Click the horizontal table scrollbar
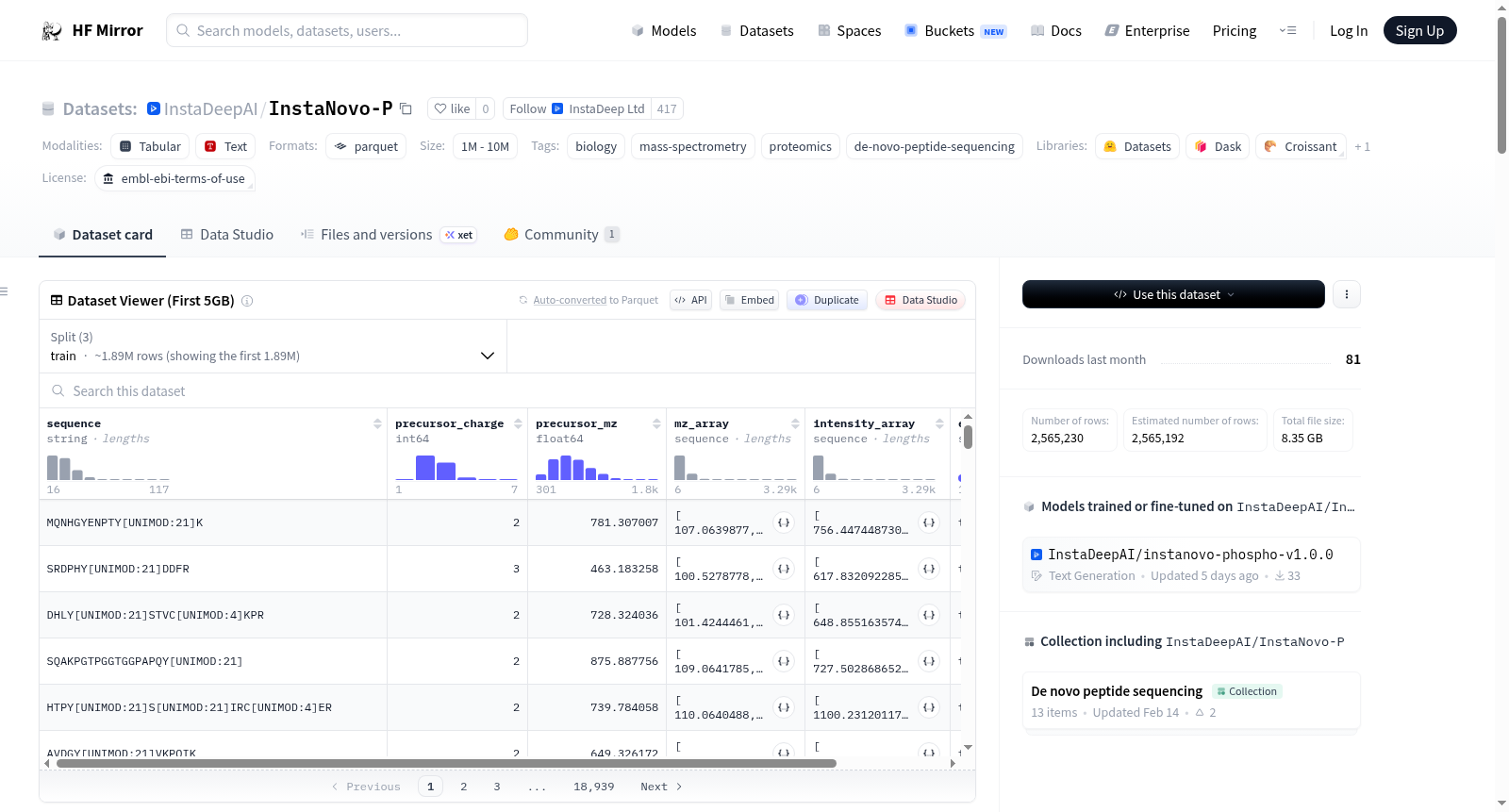 (446, 763)
